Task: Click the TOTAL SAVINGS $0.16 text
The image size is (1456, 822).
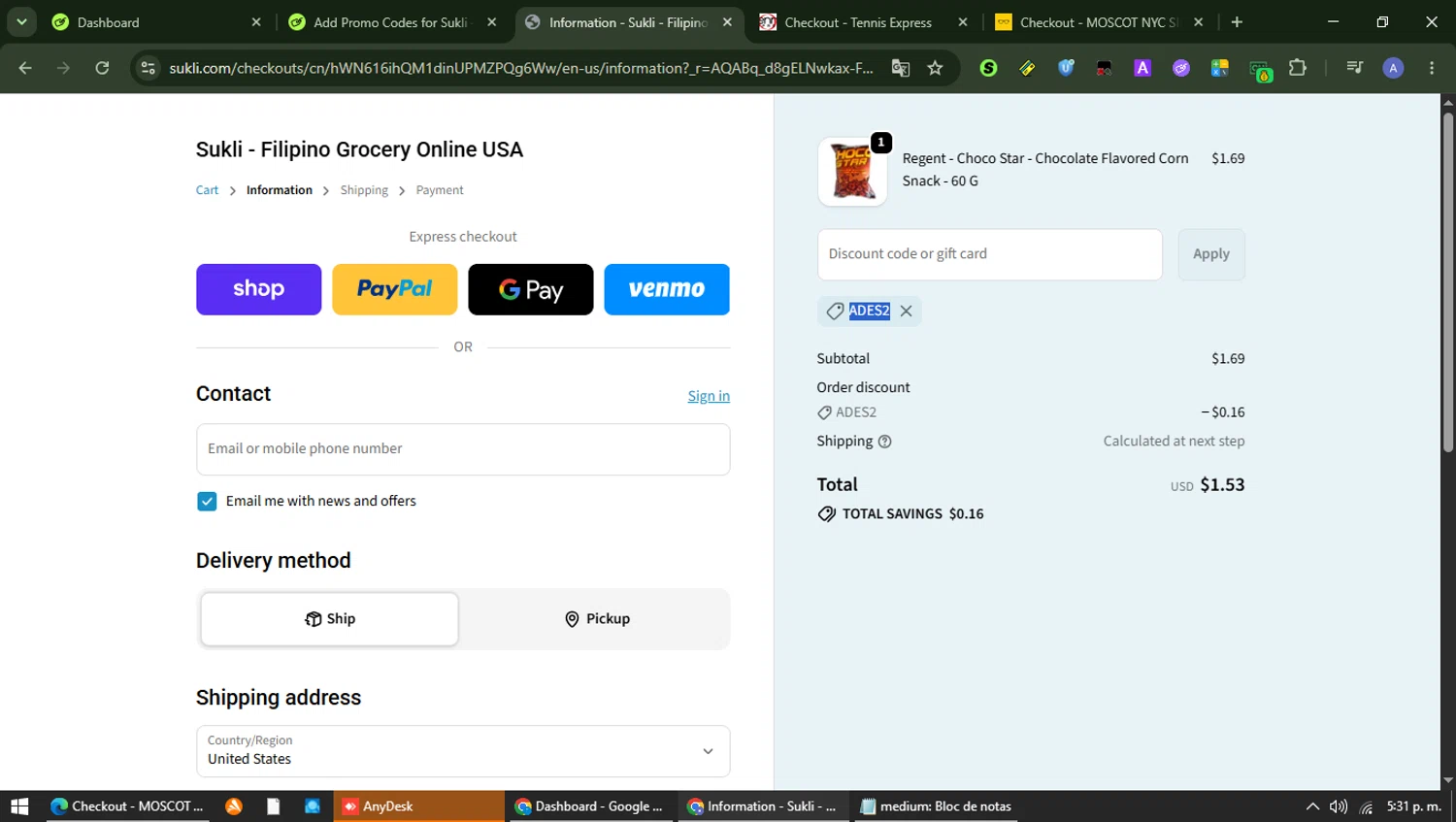Action: pyautogui.click(x=912, y=514)
